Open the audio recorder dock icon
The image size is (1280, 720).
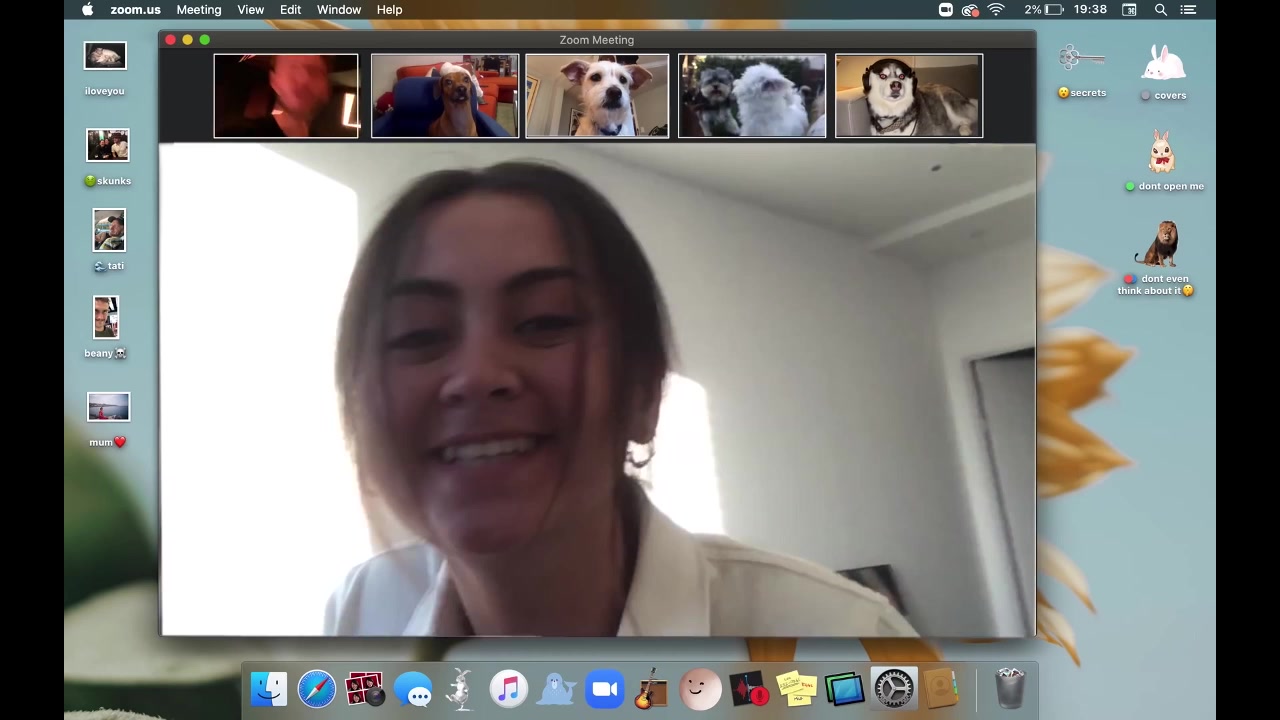[748, 689]
